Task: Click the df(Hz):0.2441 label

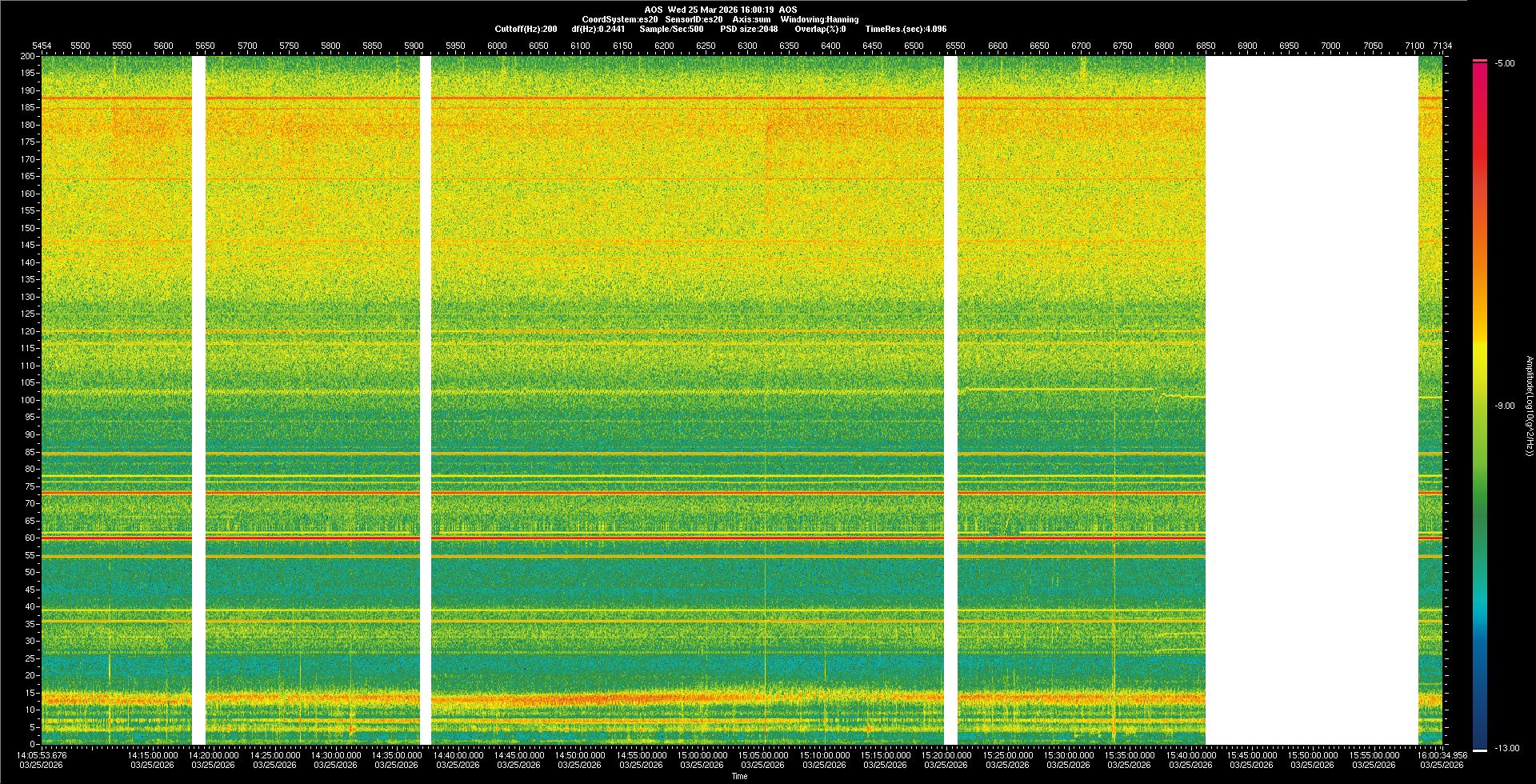Action: click(598, 29)
